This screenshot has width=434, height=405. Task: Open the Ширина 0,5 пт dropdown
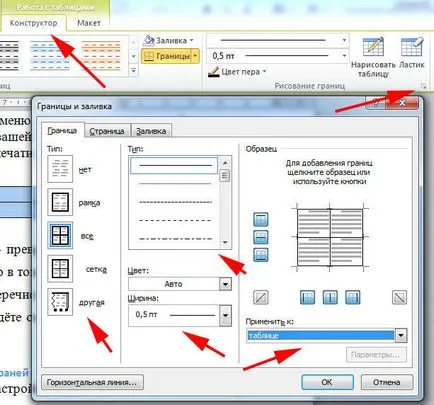(225, 315)
